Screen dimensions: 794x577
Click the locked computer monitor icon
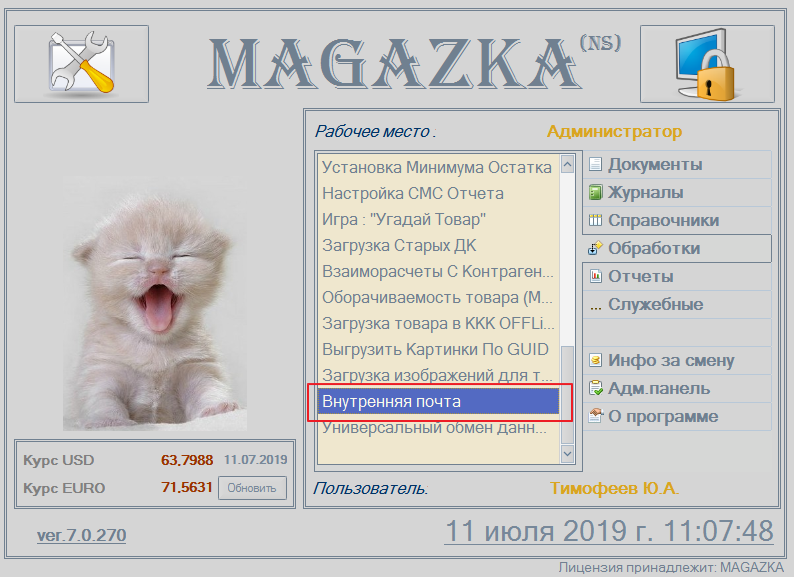707,64
